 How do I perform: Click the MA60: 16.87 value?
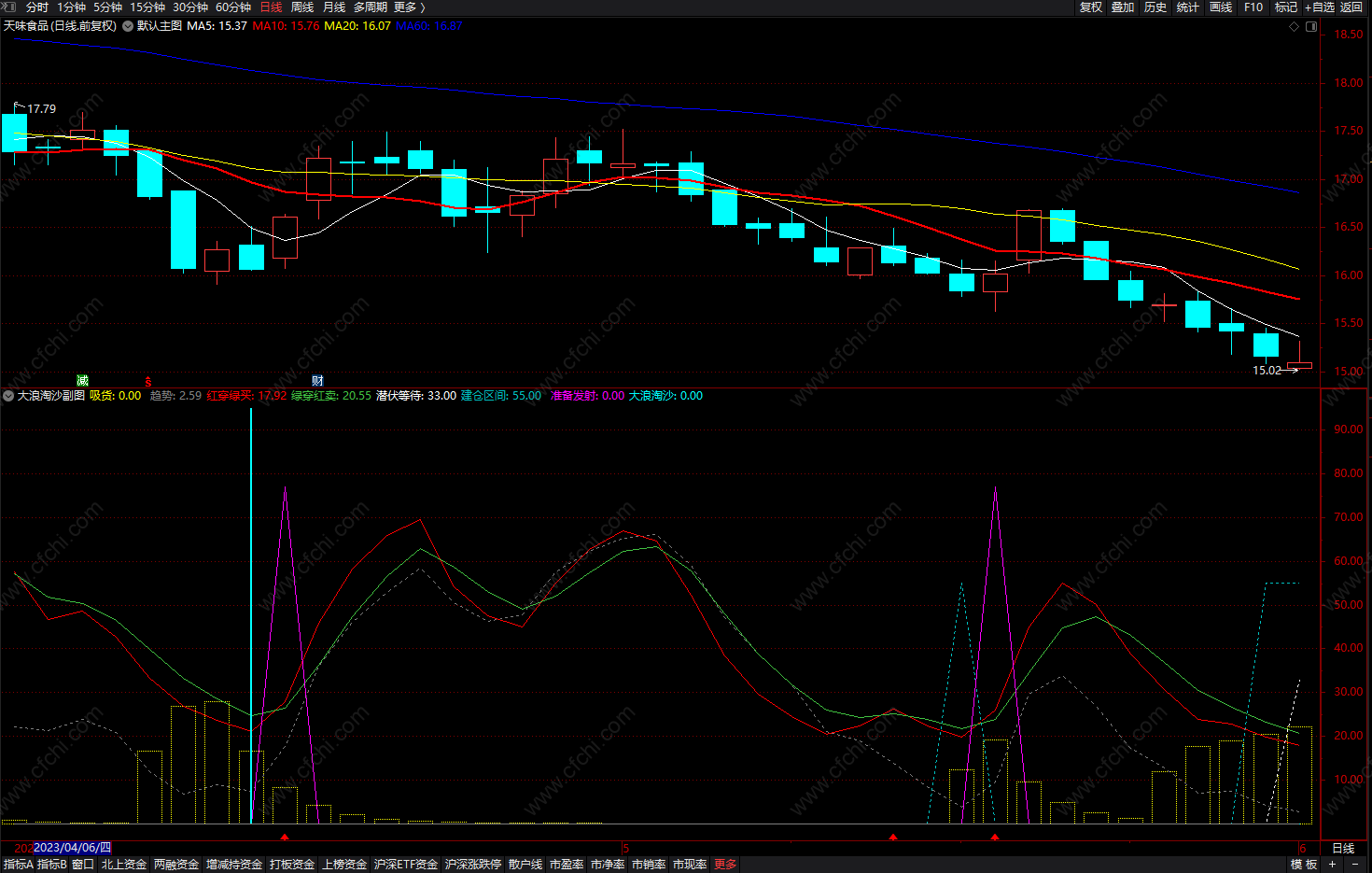429,26
